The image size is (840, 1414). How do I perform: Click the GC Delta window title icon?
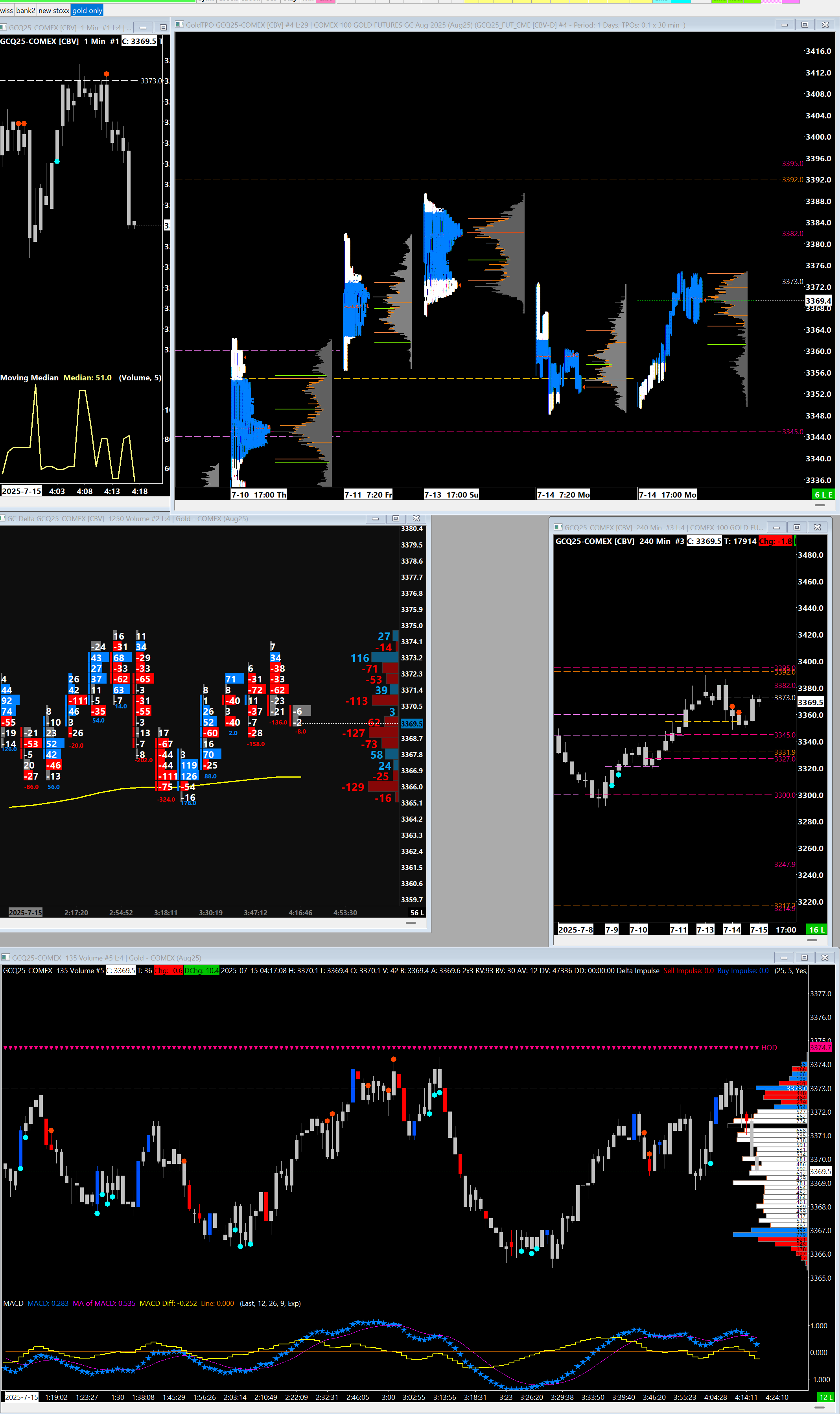[3, 518]
